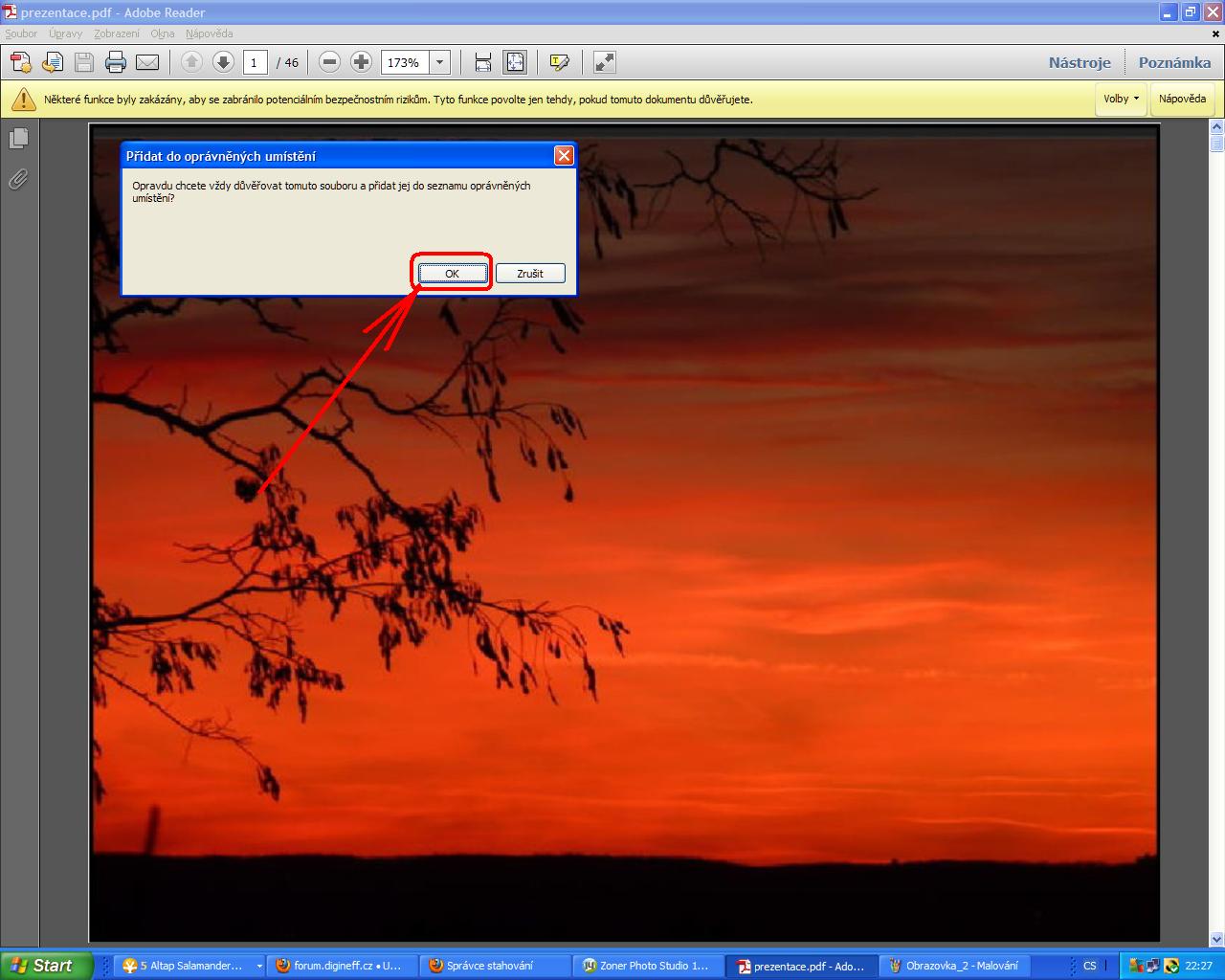Confirm the dialog with OK
The image size is (1225, 980).
click(x=452, y=274)
